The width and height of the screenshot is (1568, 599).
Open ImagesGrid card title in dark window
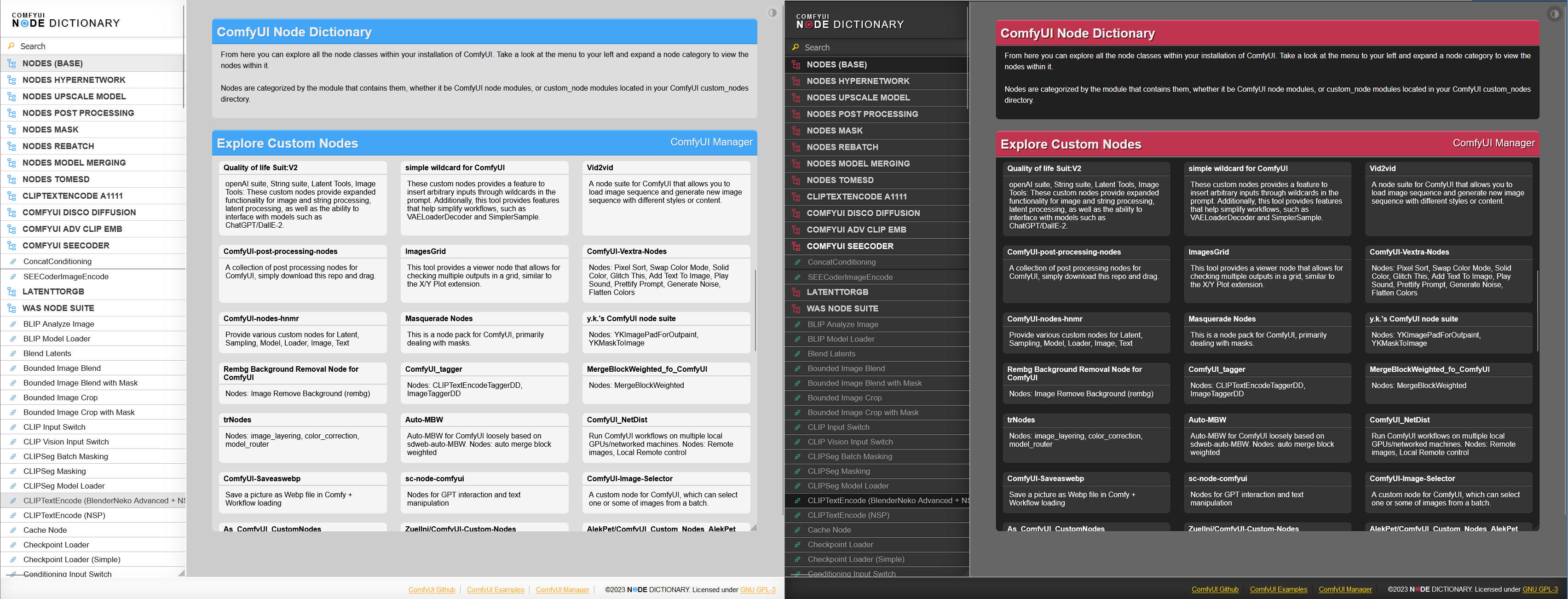[1208, 251]
